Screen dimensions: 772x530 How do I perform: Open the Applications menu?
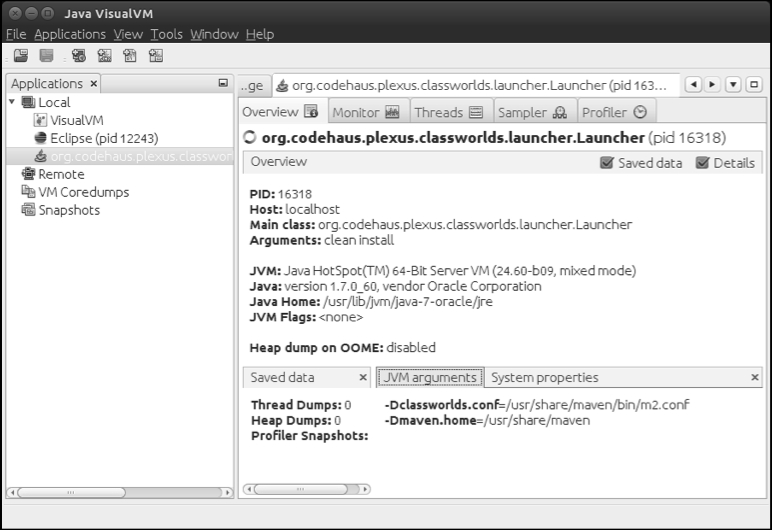(70, 34)
